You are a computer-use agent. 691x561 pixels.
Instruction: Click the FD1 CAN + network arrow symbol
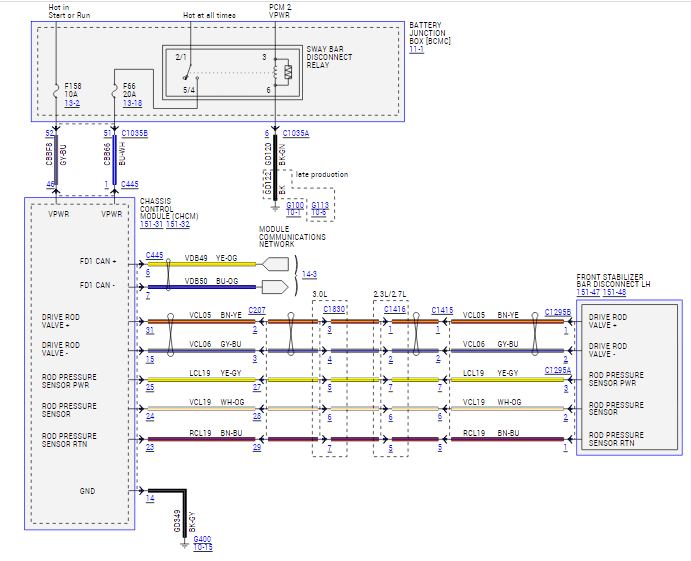click(275, 264)
